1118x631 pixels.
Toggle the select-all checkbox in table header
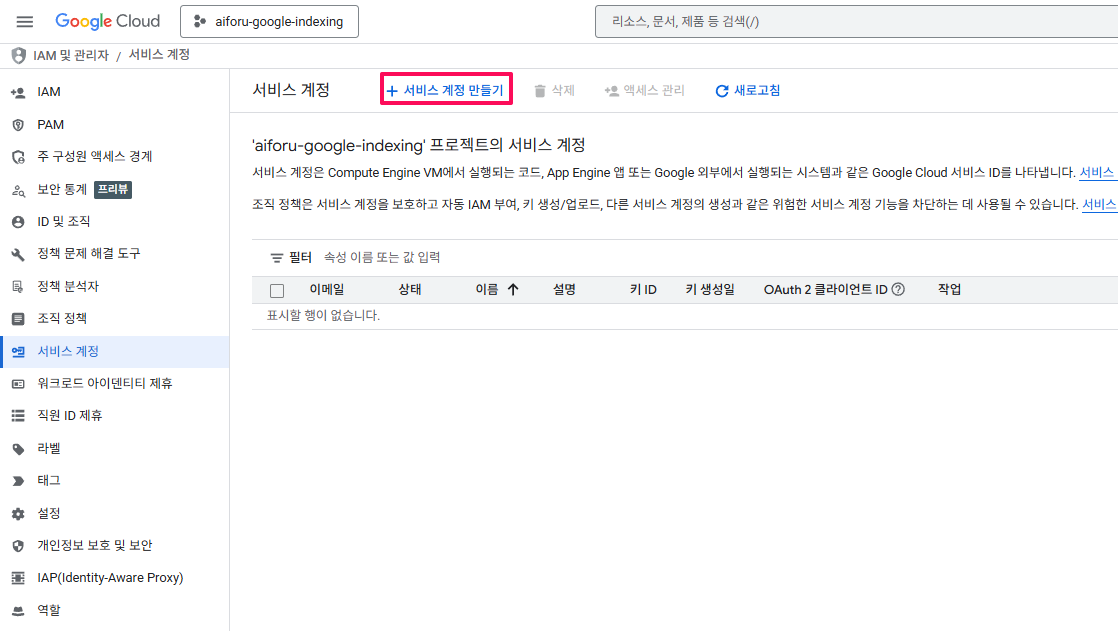pos(277,291)
